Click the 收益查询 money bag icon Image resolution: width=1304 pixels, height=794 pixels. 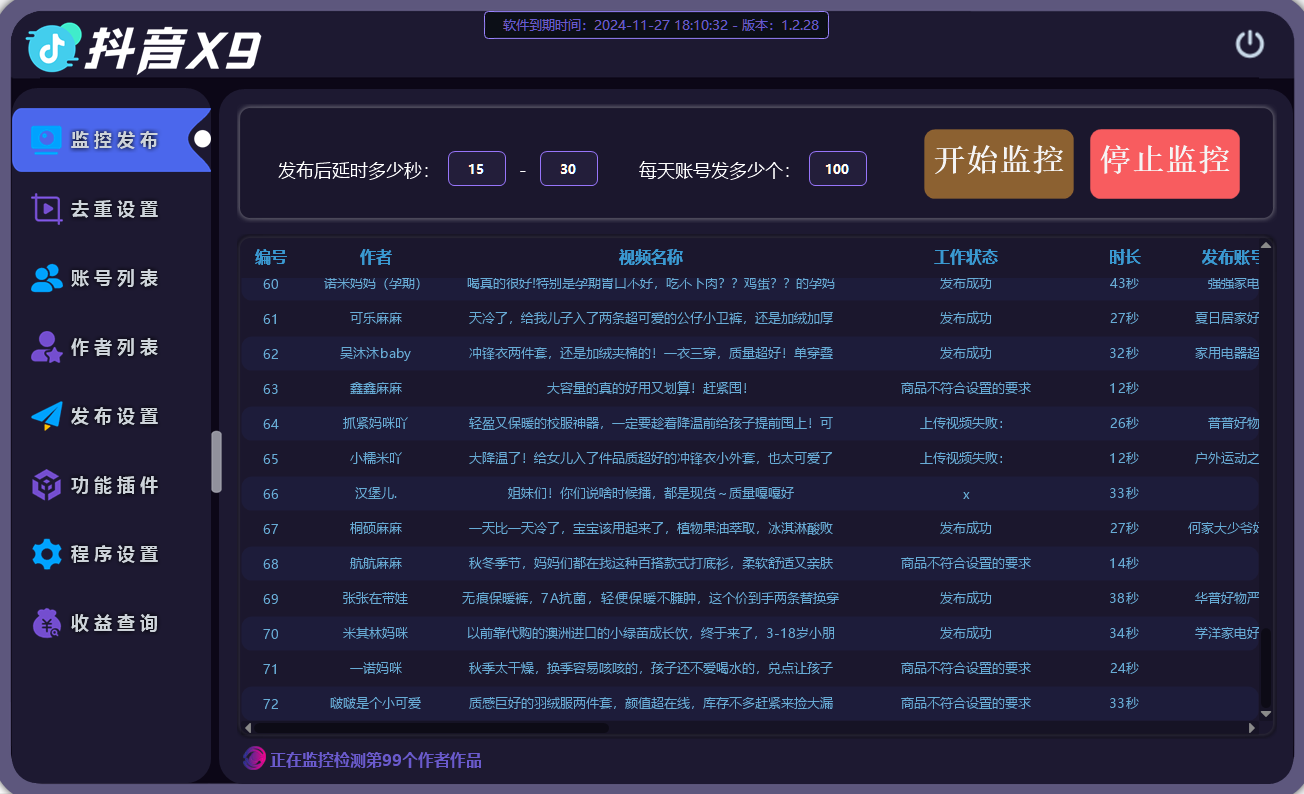pos(46,623)
